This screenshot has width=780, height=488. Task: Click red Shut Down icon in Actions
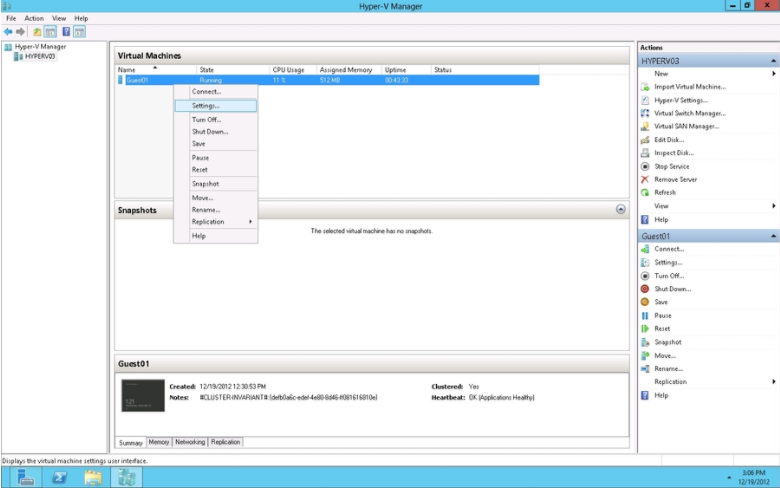coord(645,289)
